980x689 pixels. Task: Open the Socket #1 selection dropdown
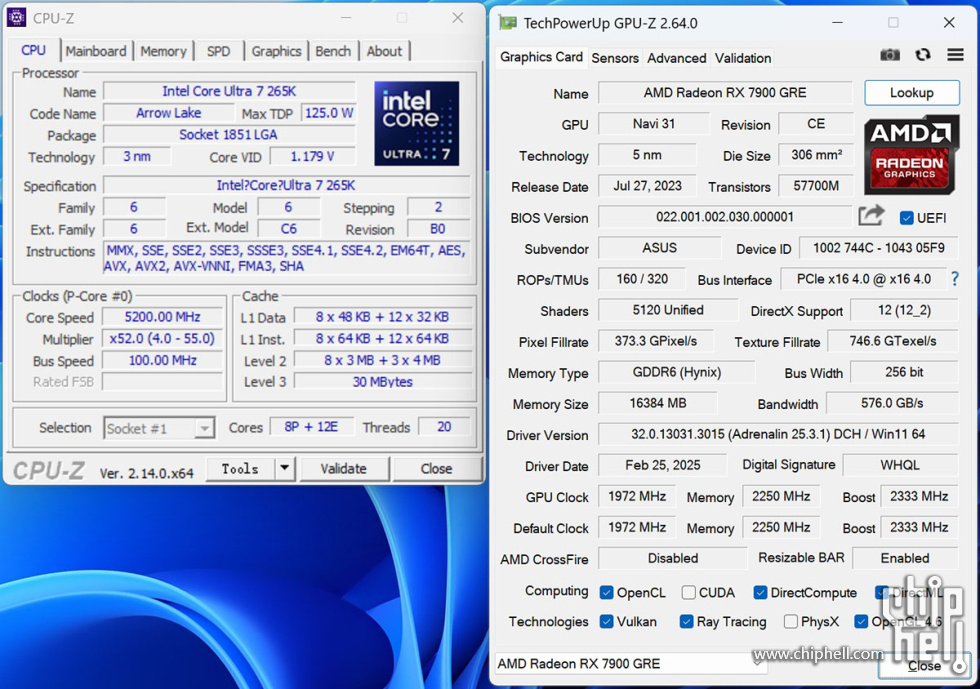pos(159,428)
